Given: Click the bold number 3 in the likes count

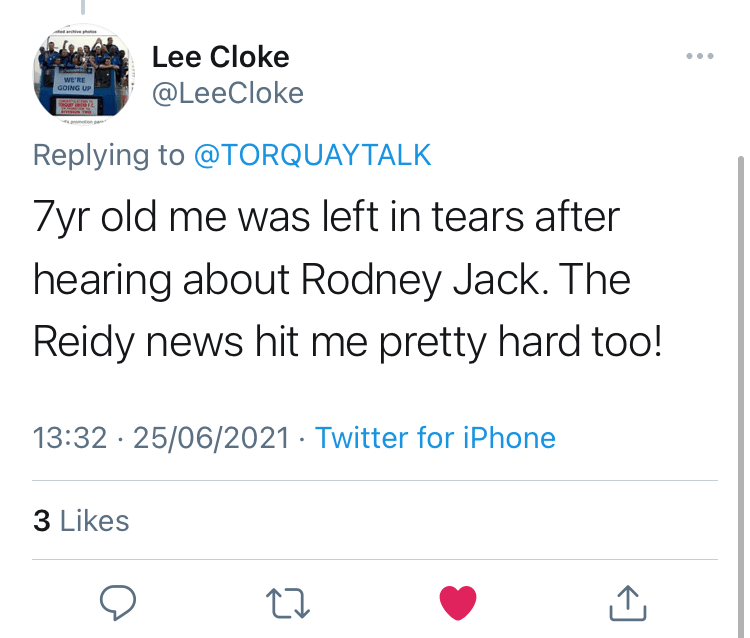Looking at the screenshot, I should [x=41, y=521].
